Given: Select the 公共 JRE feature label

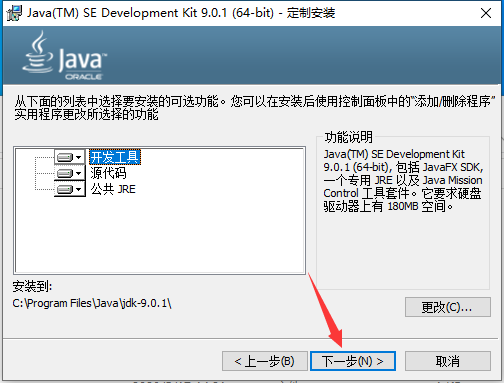Looking at the screenshot, I should (x=113, y=189).
